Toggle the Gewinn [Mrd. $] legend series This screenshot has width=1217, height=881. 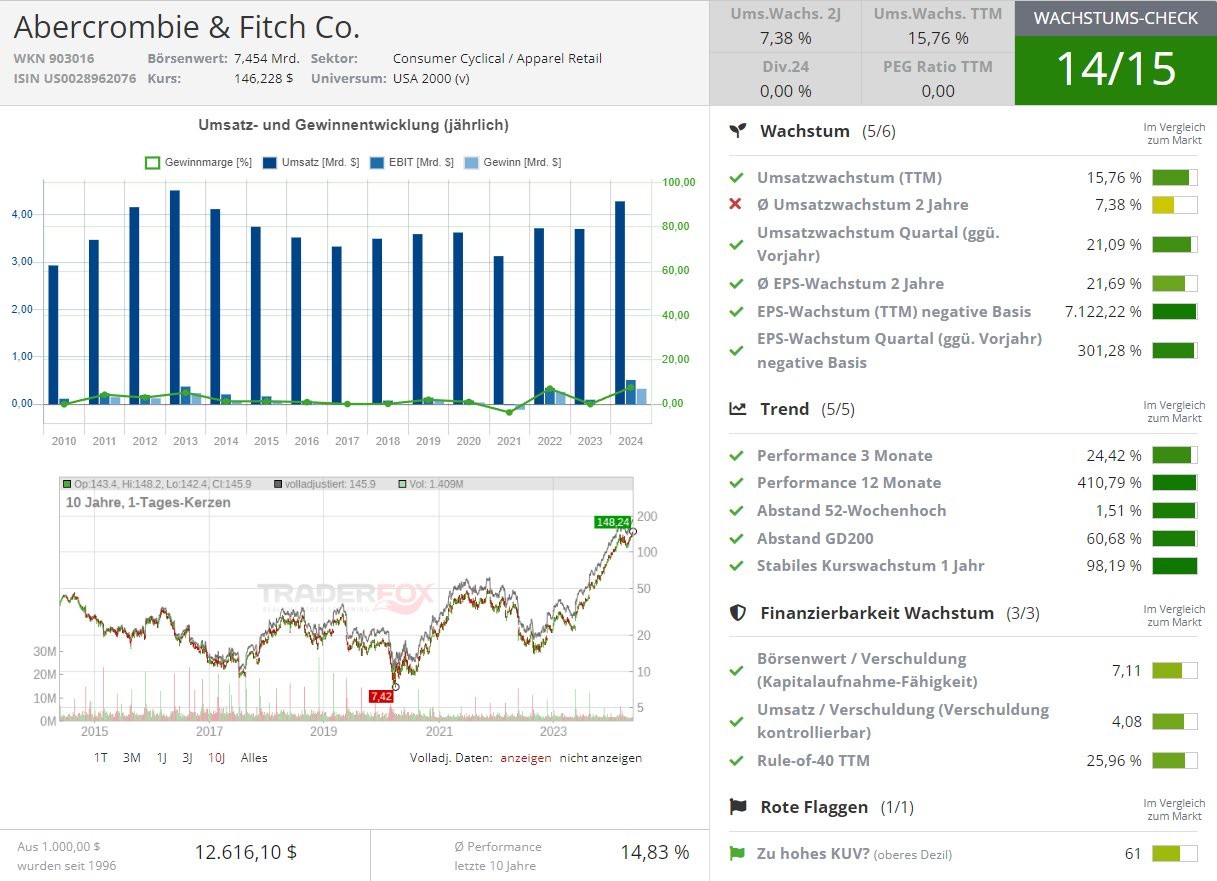coord(519,162)
